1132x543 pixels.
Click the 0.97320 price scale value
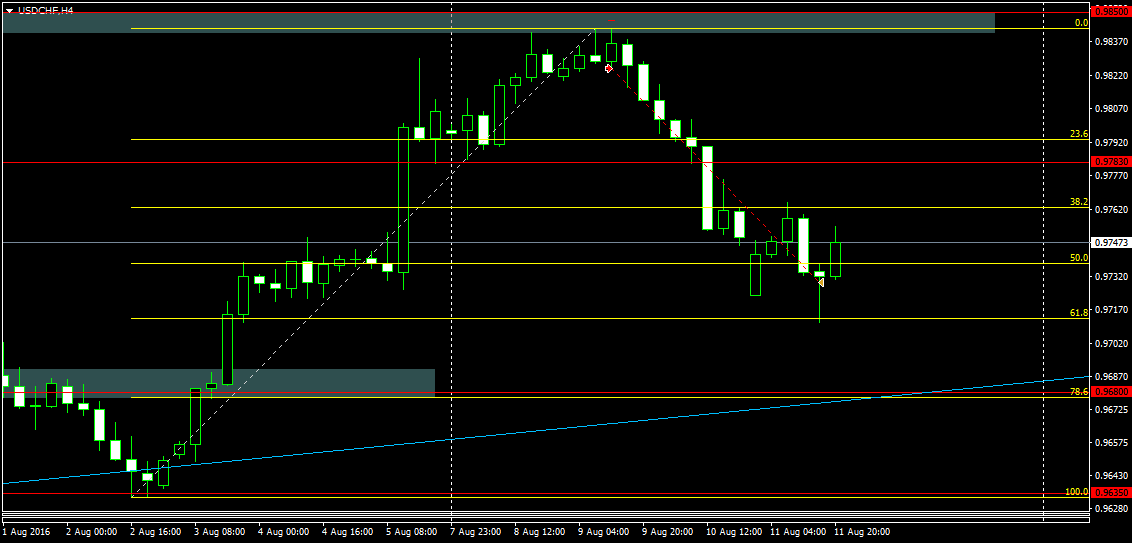coord(1112,277)
